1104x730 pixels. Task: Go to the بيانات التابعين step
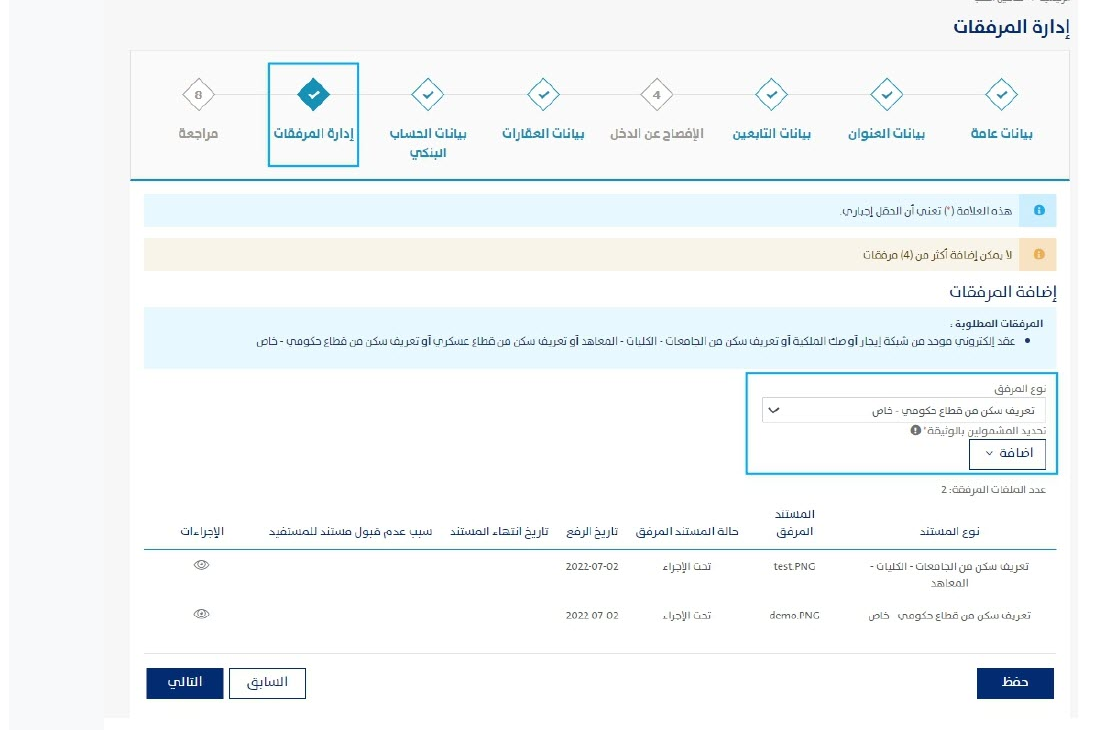pos(771,134)
